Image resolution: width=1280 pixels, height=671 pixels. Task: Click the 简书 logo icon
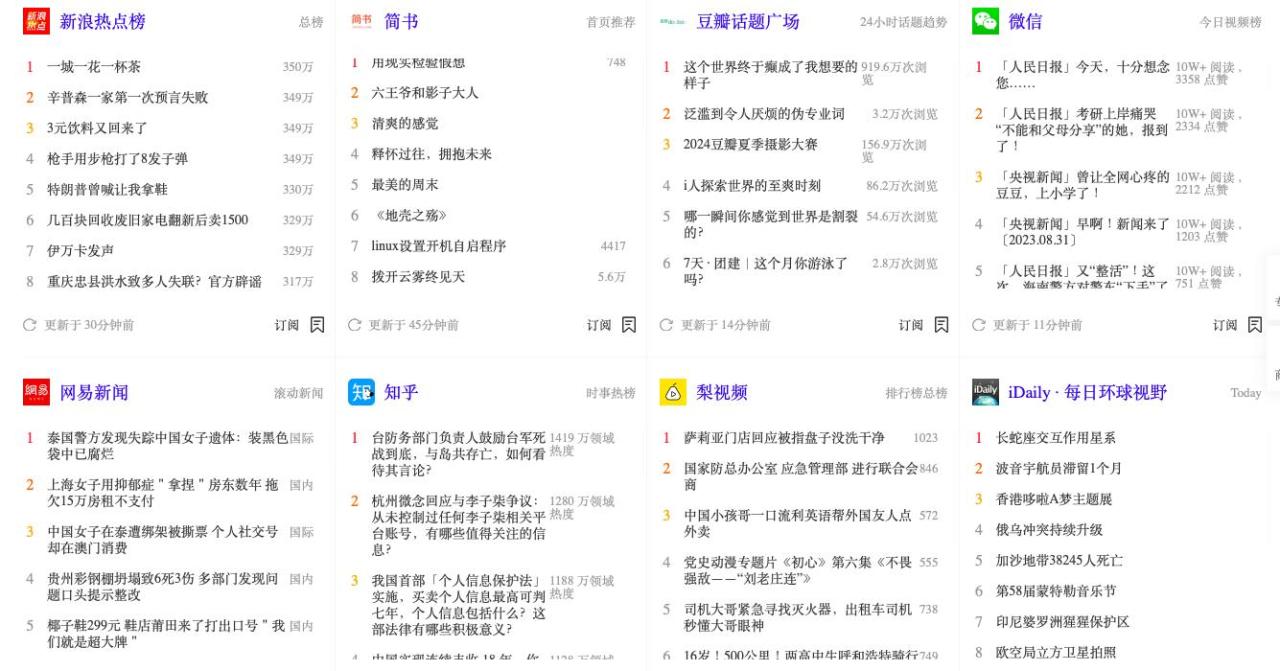click(x=360, y=21)
